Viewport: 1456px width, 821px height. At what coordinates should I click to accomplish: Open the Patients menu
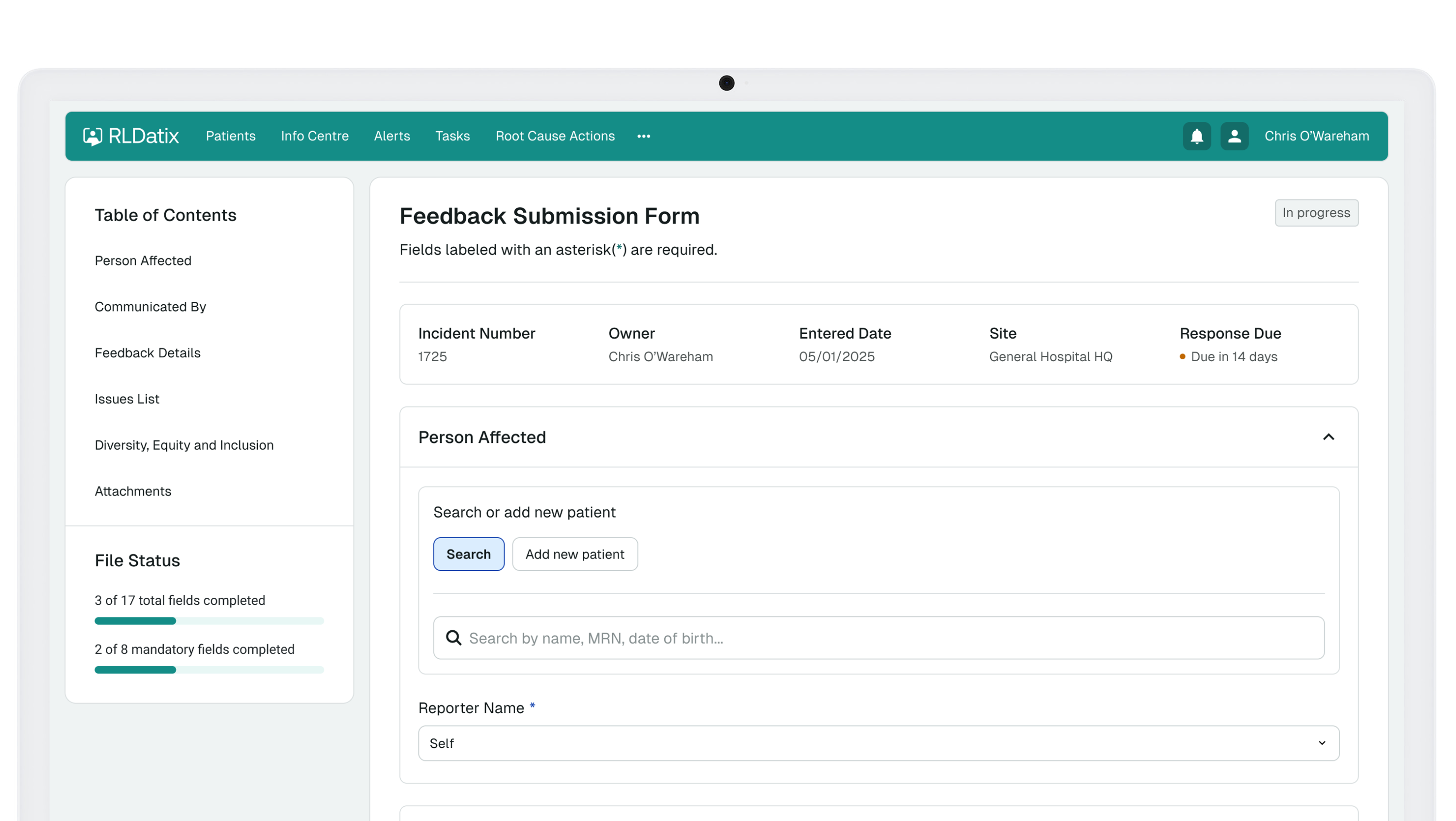click(x=231, y=136)
